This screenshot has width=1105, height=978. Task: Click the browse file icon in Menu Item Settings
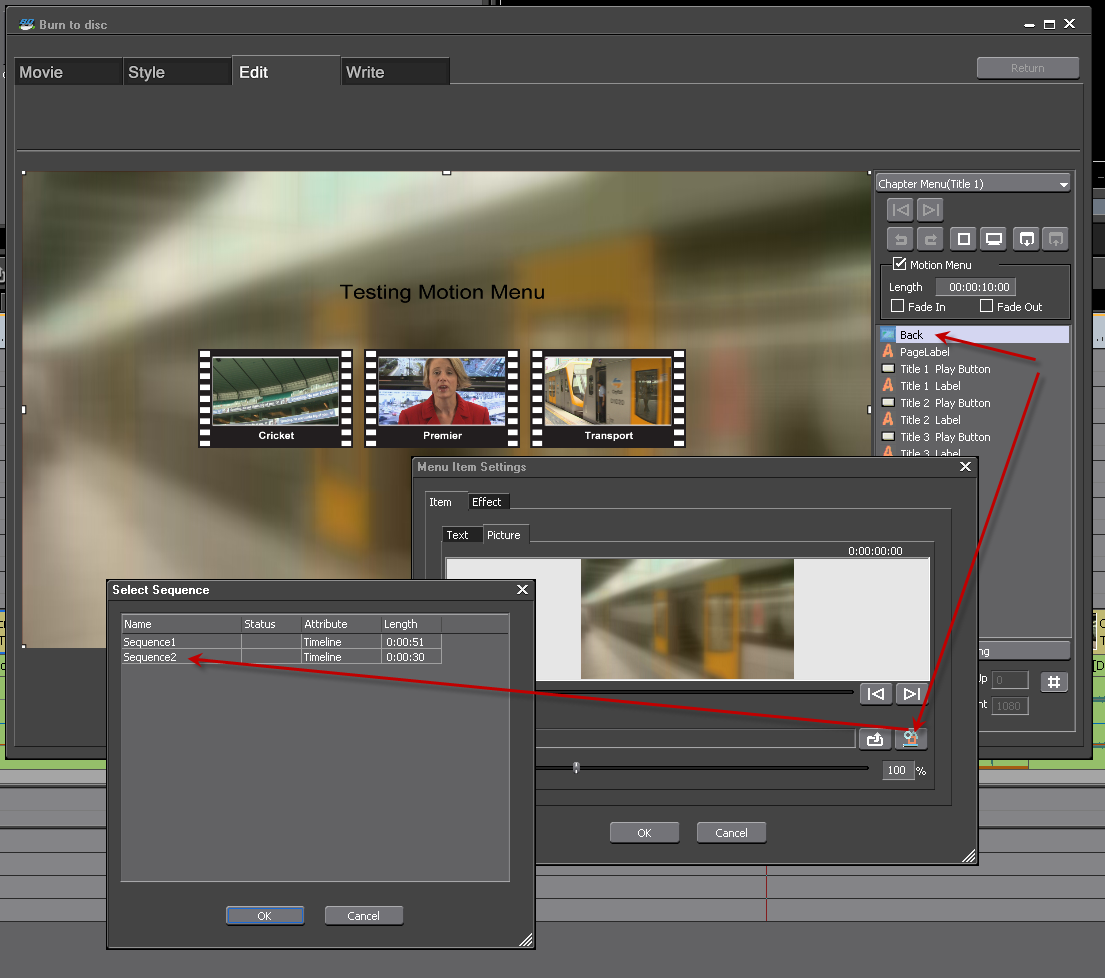click(x=875, y=738)
